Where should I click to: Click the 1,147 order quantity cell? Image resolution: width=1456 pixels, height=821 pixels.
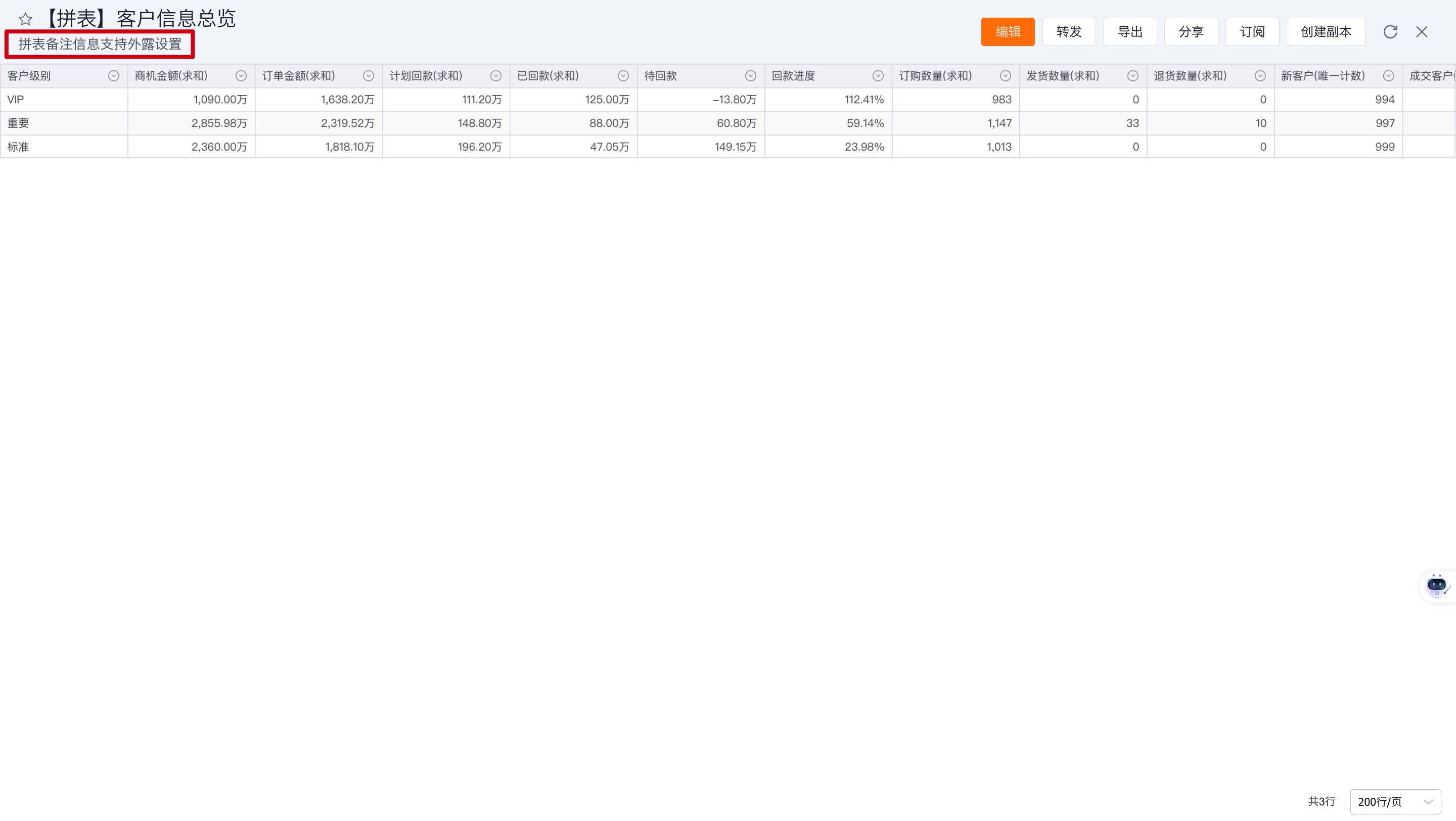tap(956, 123)
